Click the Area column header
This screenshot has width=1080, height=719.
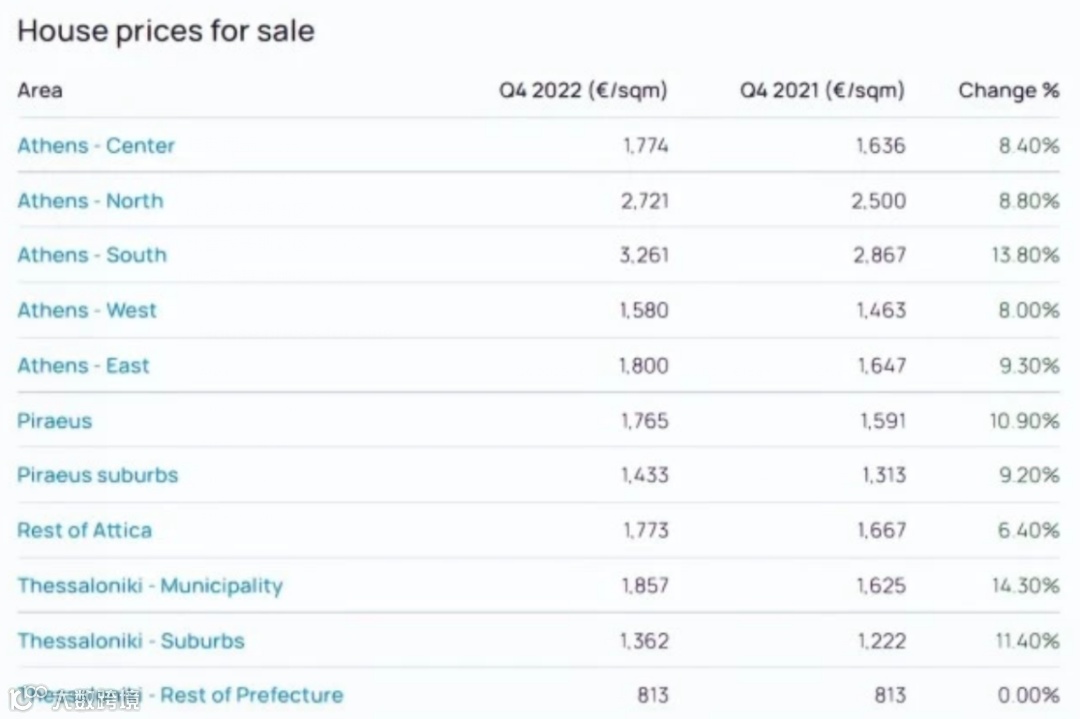point(40,90)
